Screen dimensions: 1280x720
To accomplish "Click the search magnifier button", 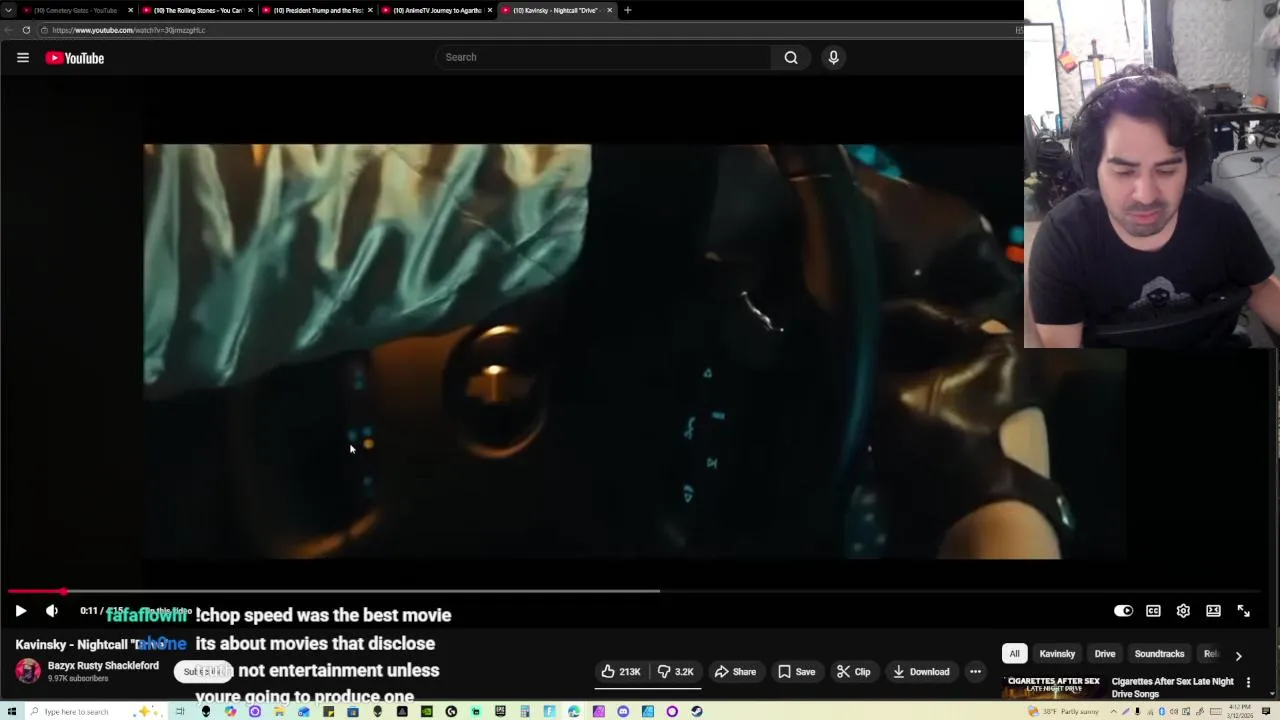I will tap(791, 57).
